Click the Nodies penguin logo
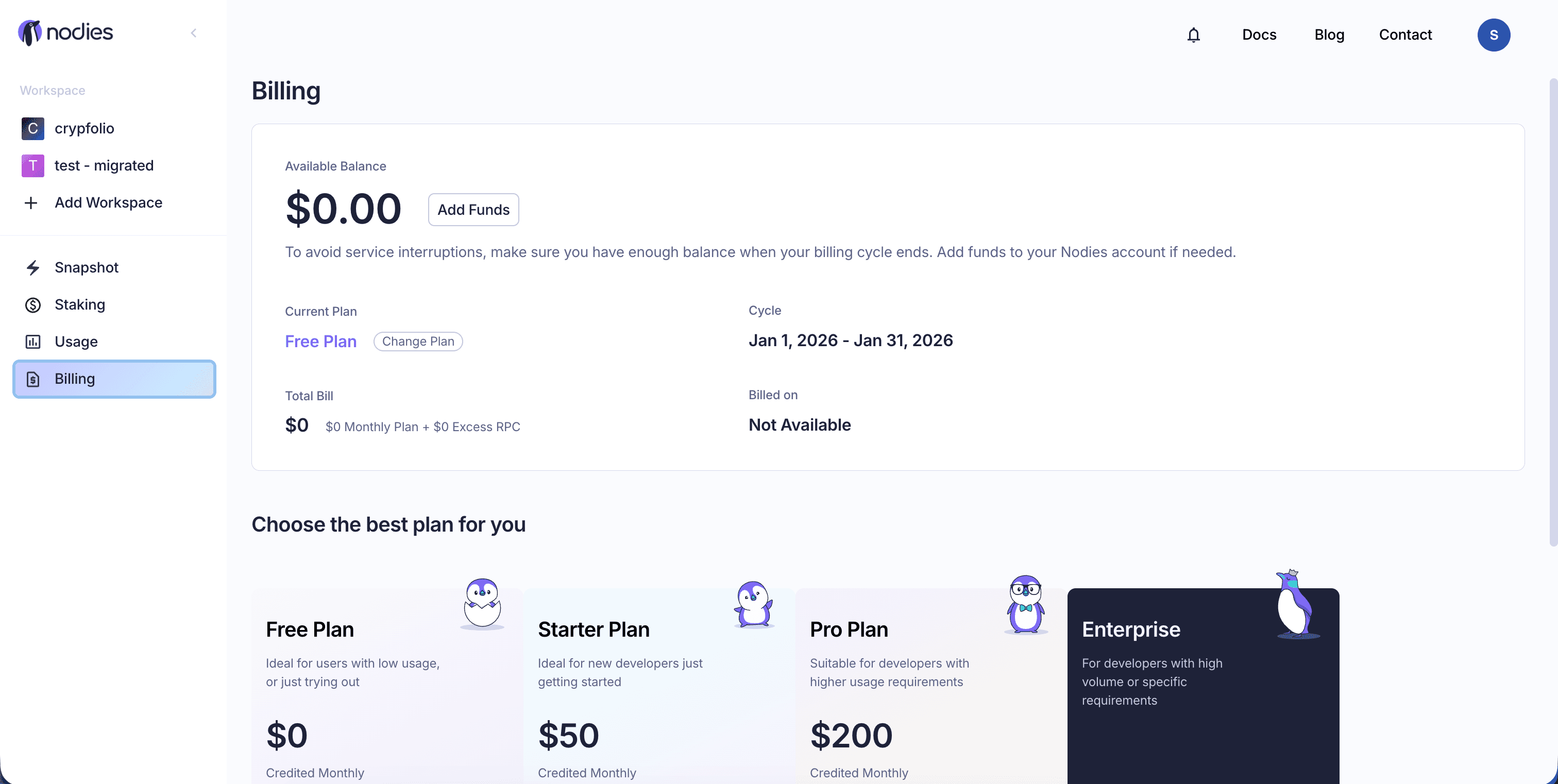 (x=30, y=32)
